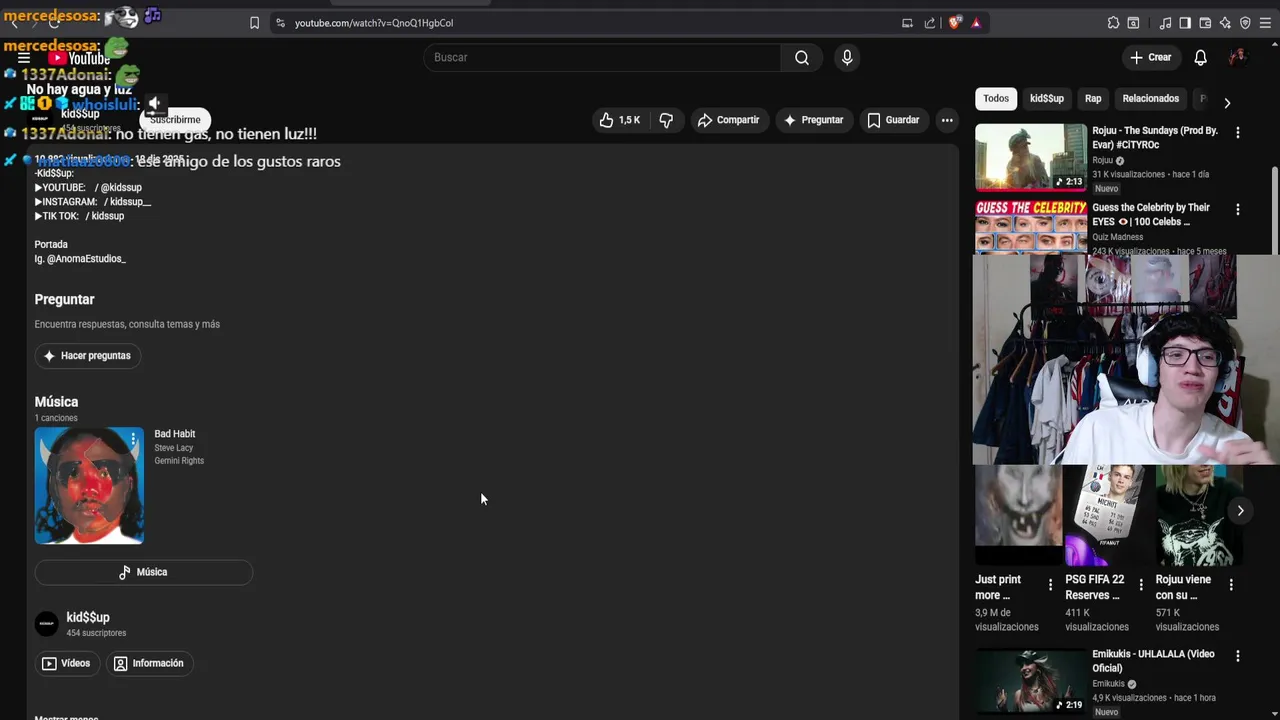Open the tab search icon next to Extensions
The height and width of the screenshot is (720, 1280).
1133,23
